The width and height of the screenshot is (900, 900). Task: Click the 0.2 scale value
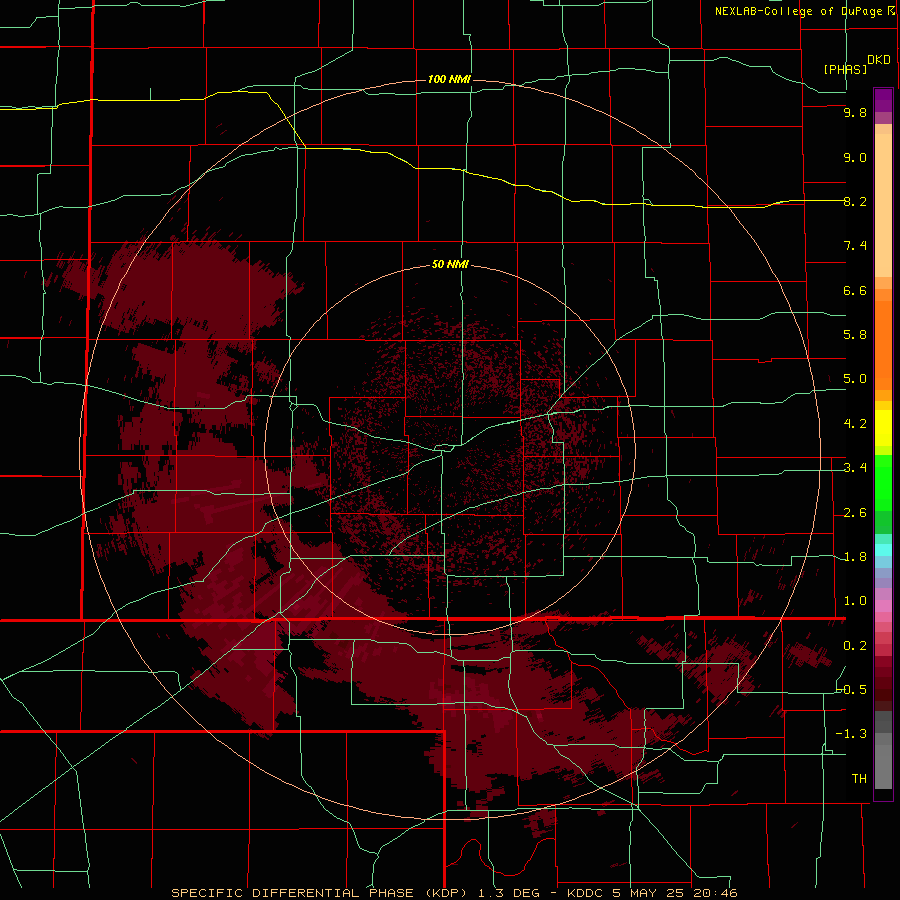pyautogui.click(x=855, y=646)
